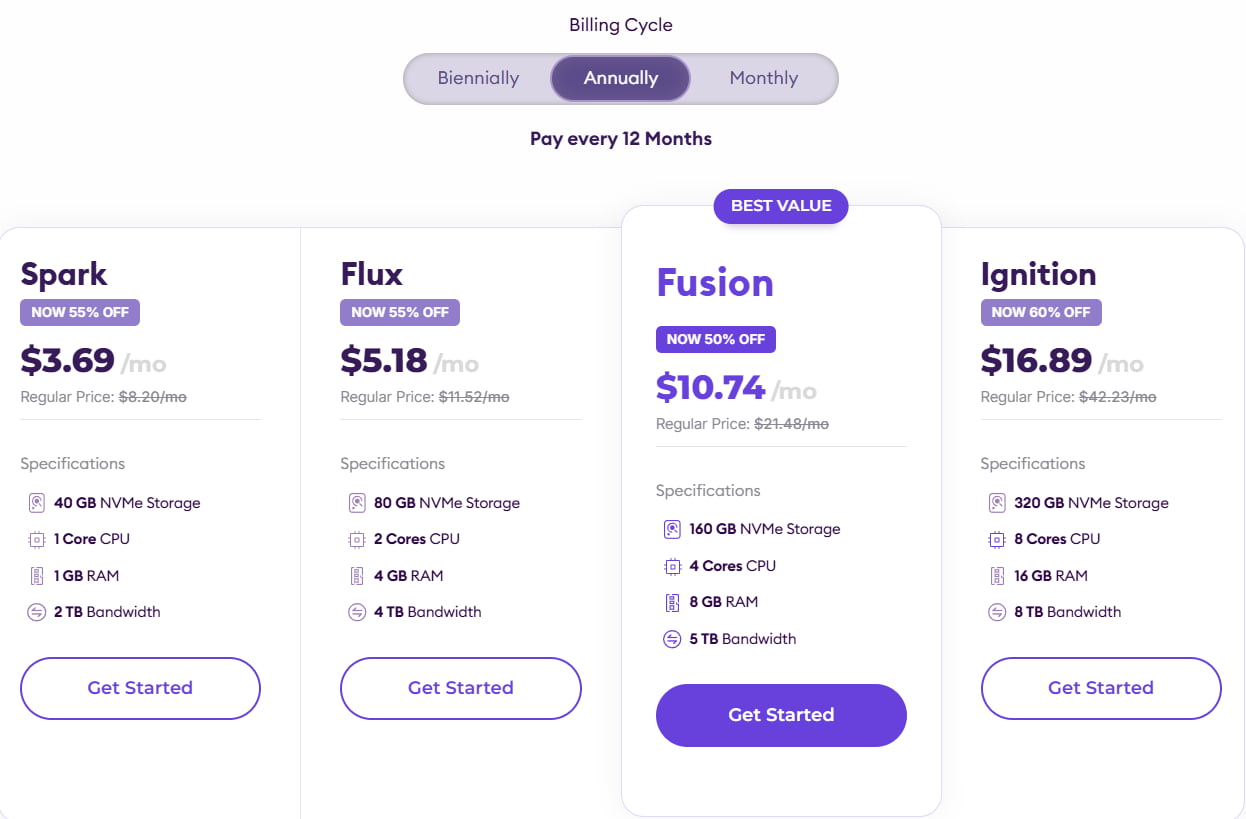Click the Flux plan RAM icon
This screenshot has height=819, width=1246.
coord(357,576)
